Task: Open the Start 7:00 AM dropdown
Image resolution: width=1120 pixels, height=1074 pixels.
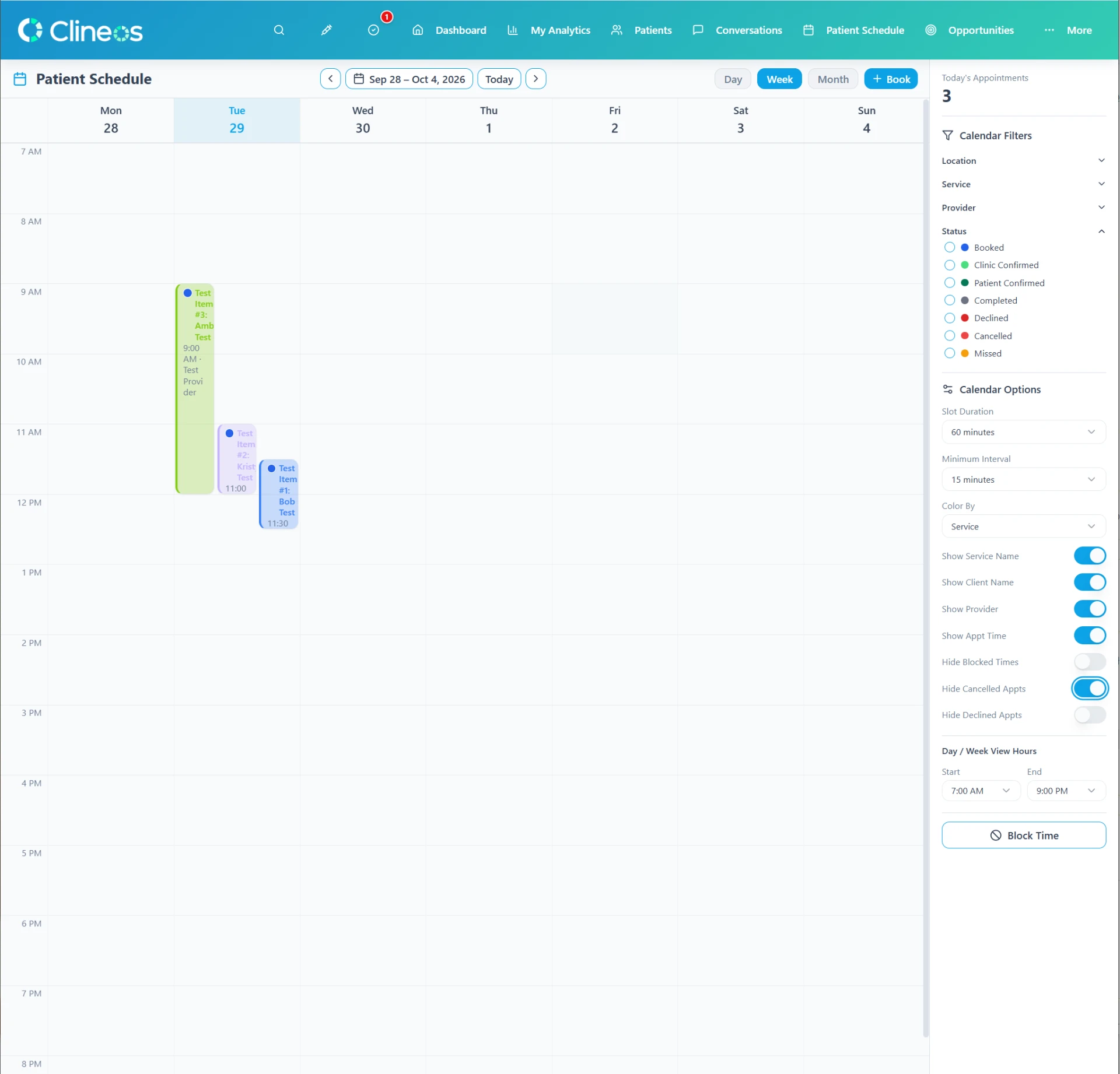Action: pos(981,791)
